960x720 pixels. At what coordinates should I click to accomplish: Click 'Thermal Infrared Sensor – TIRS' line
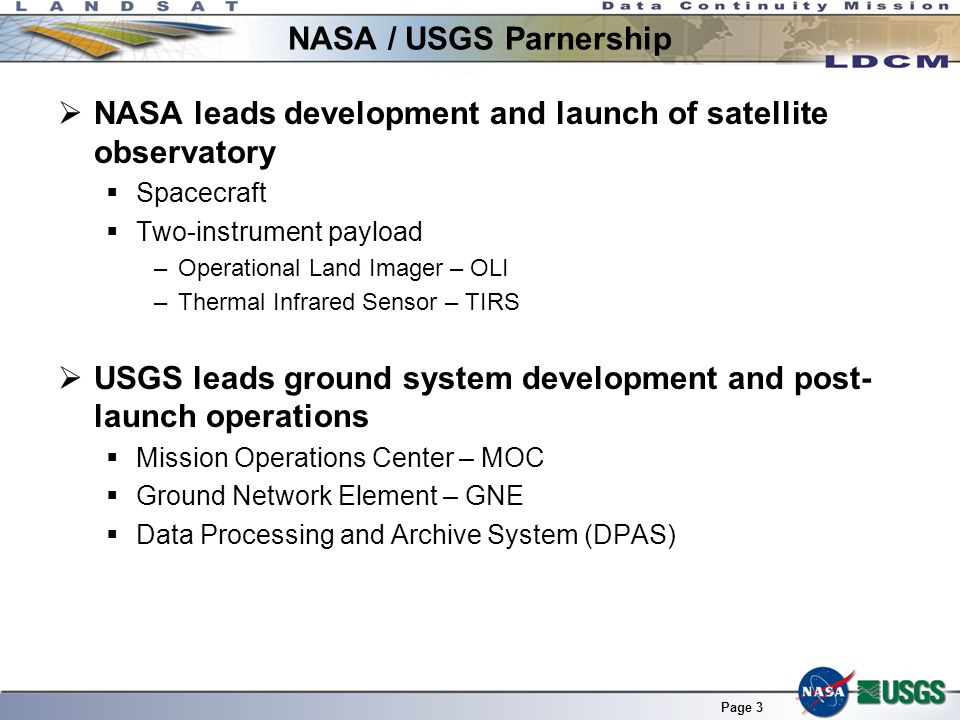point(348,302)
